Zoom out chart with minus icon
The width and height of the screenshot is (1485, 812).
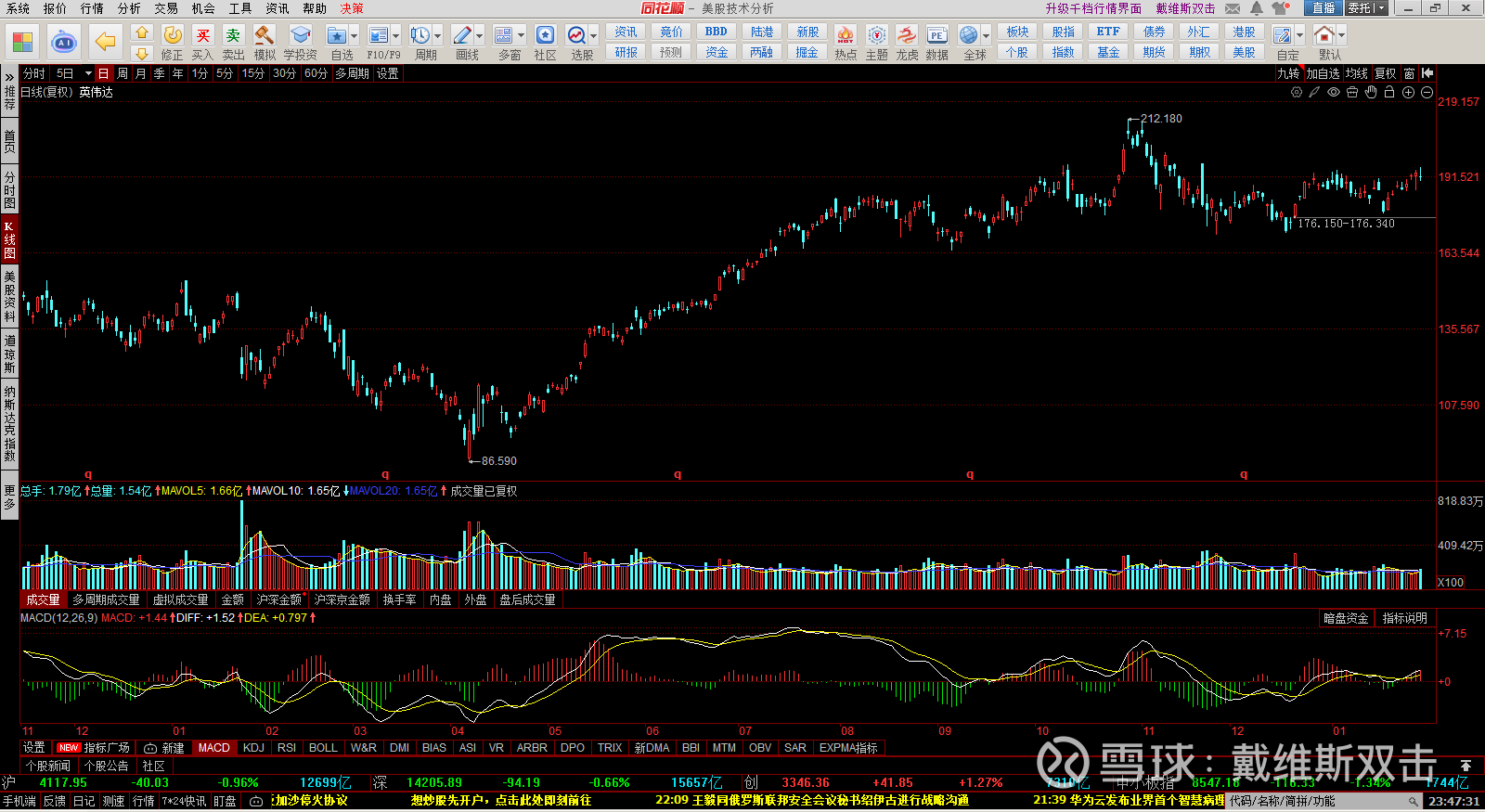(x=1427, y=92)
